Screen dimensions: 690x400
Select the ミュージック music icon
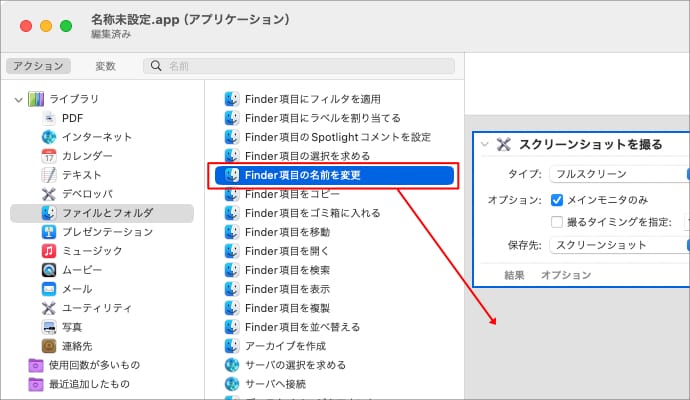(x=49, y=251)
